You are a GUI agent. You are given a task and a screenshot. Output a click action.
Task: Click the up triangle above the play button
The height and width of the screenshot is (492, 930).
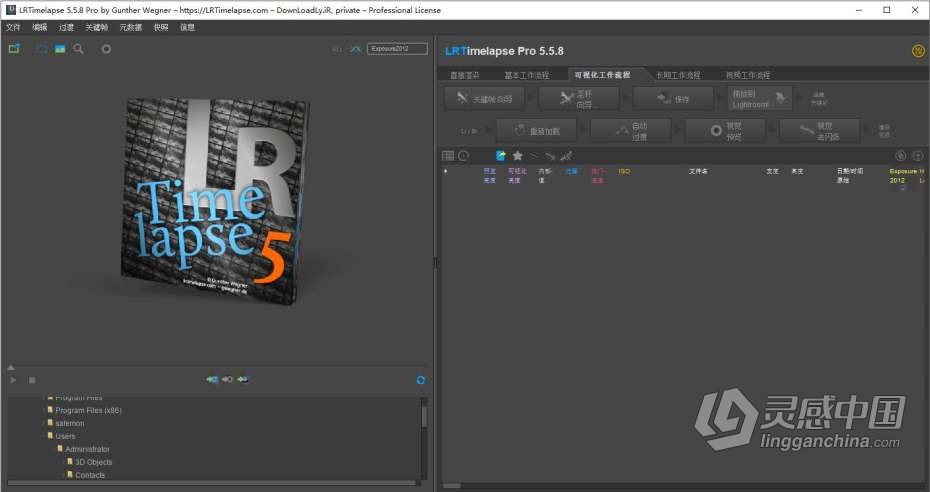[11, 368]
